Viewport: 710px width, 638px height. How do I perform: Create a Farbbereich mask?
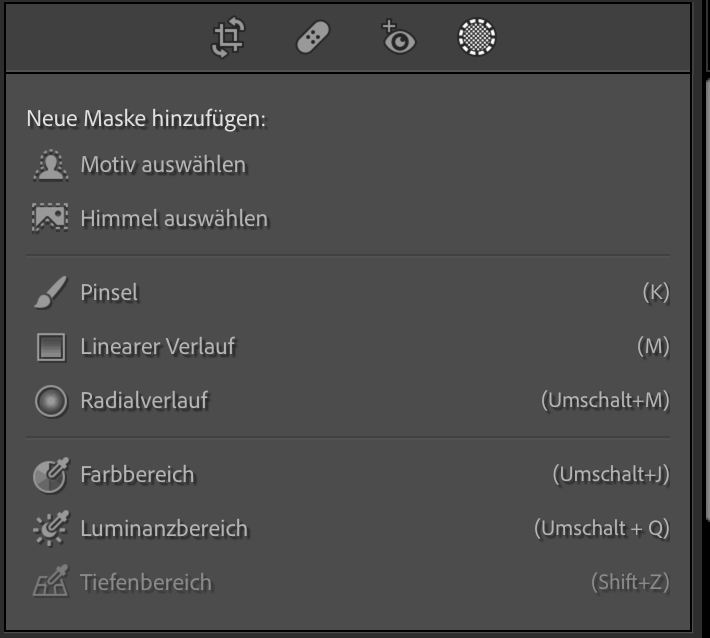tap(348, 475)
